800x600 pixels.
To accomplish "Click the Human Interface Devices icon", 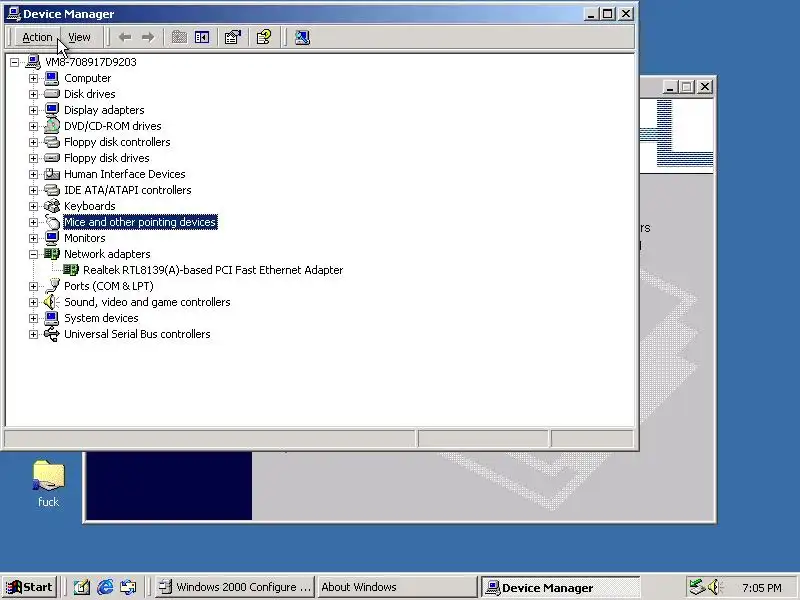I will (52, 174).
